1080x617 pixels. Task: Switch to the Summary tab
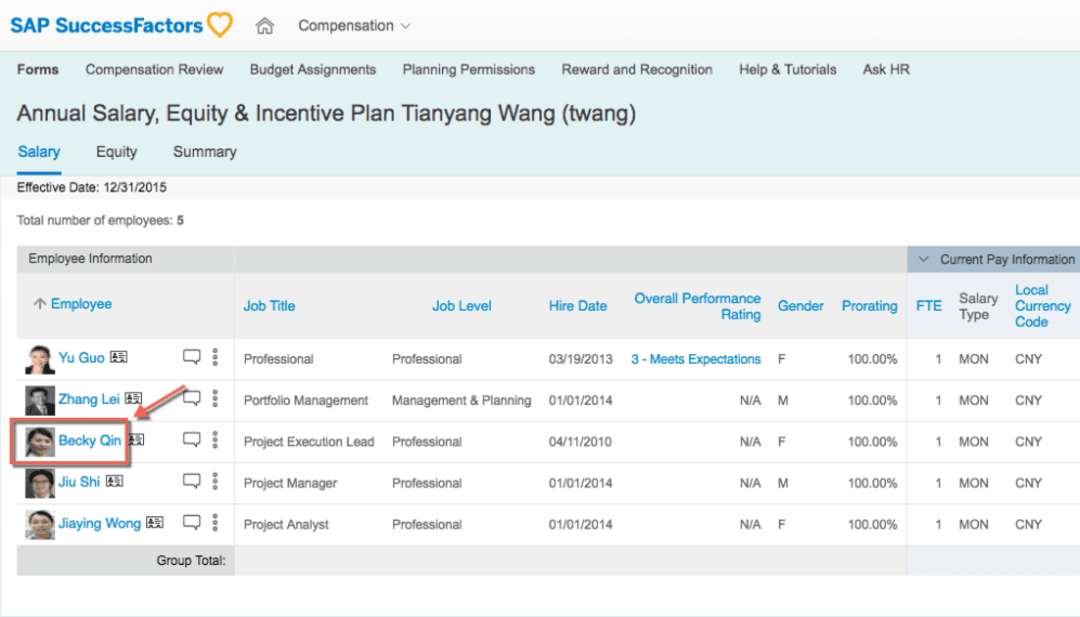pos(204,151)
